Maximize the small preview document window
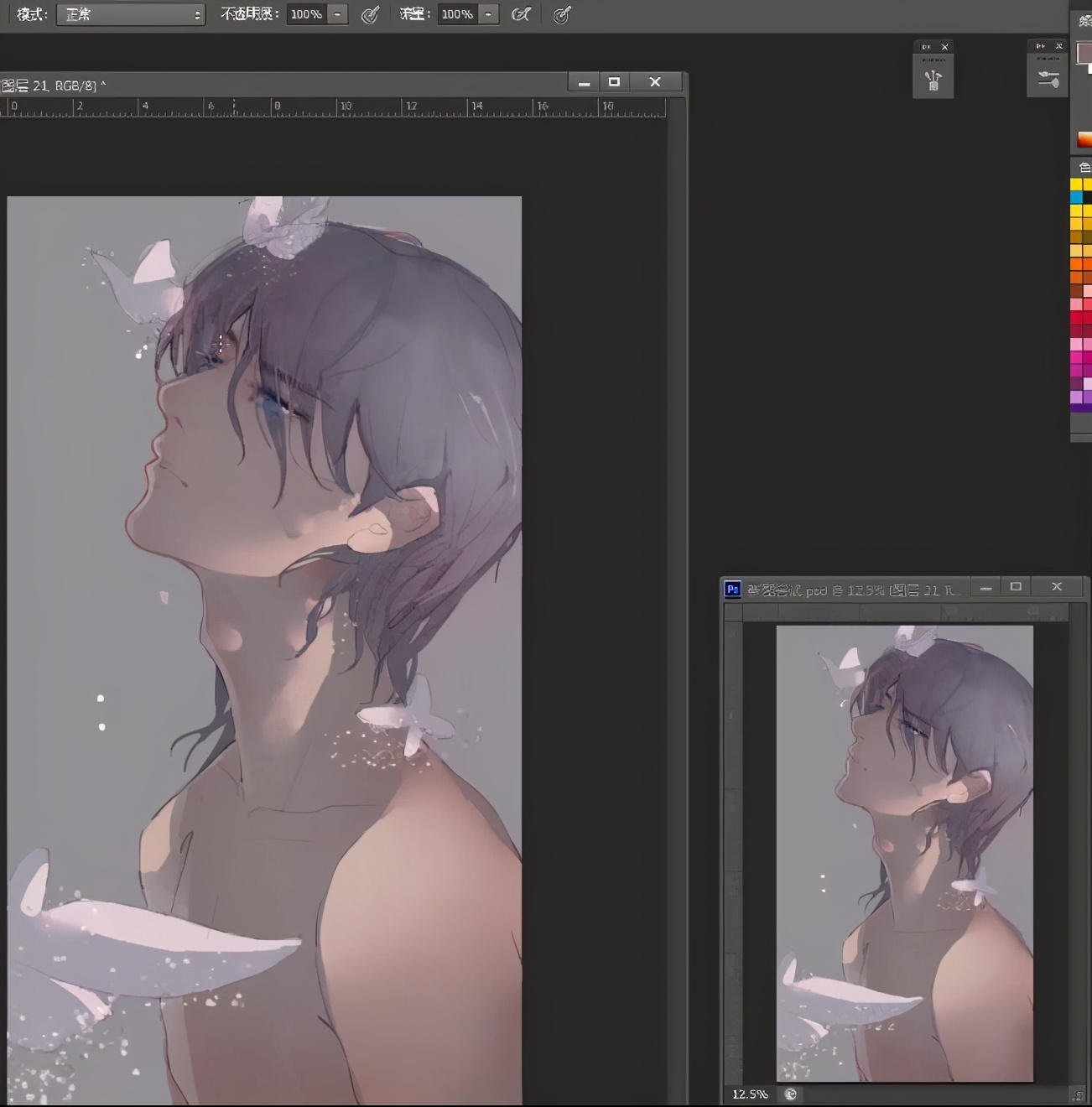Viewport: 1092px width, 1107px height. pyautogui.click(x=1016, y=587)
